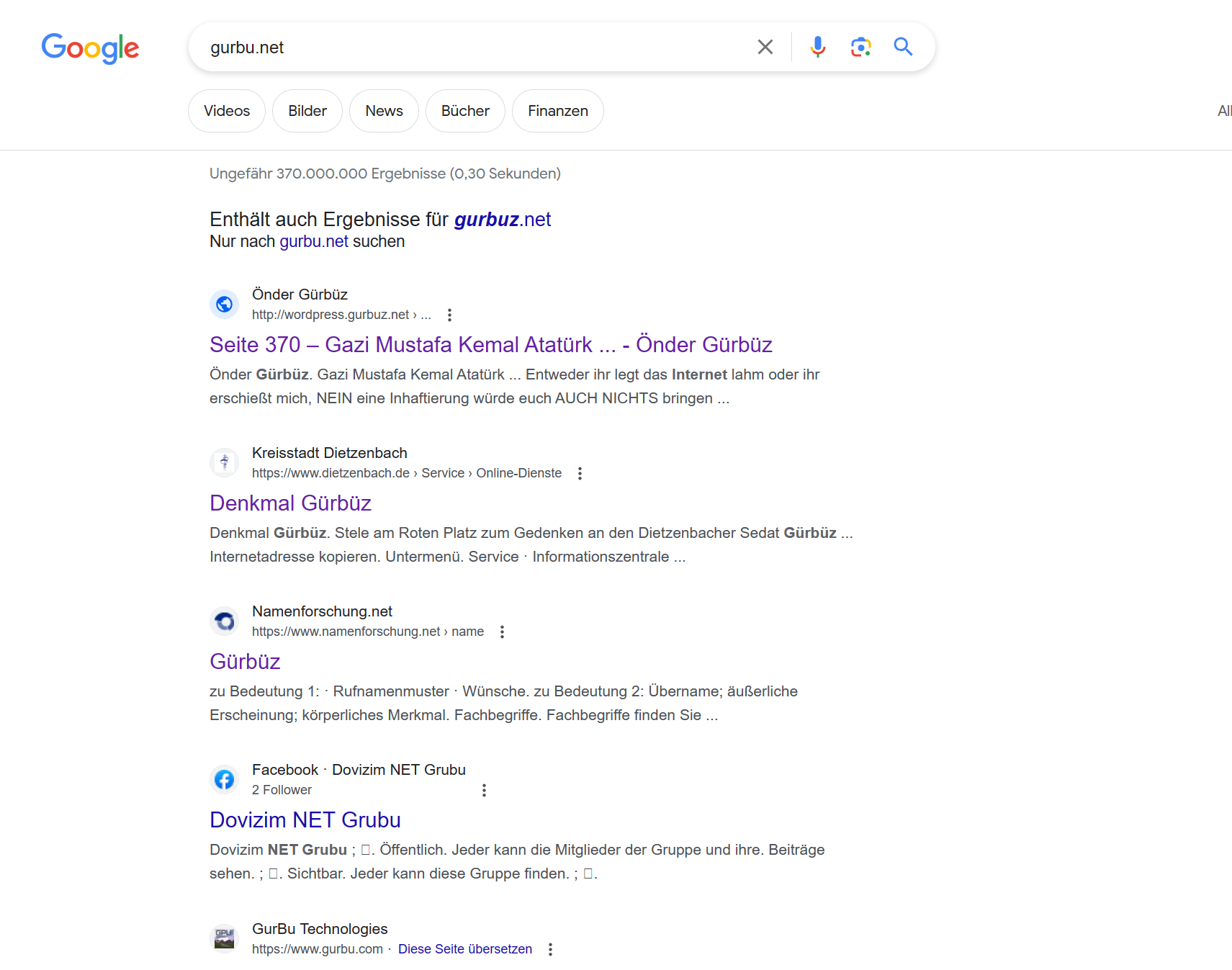1232x970 pixels.
Task: Submit search with magnifying glass icon
Action: click(x=903, y=47)
